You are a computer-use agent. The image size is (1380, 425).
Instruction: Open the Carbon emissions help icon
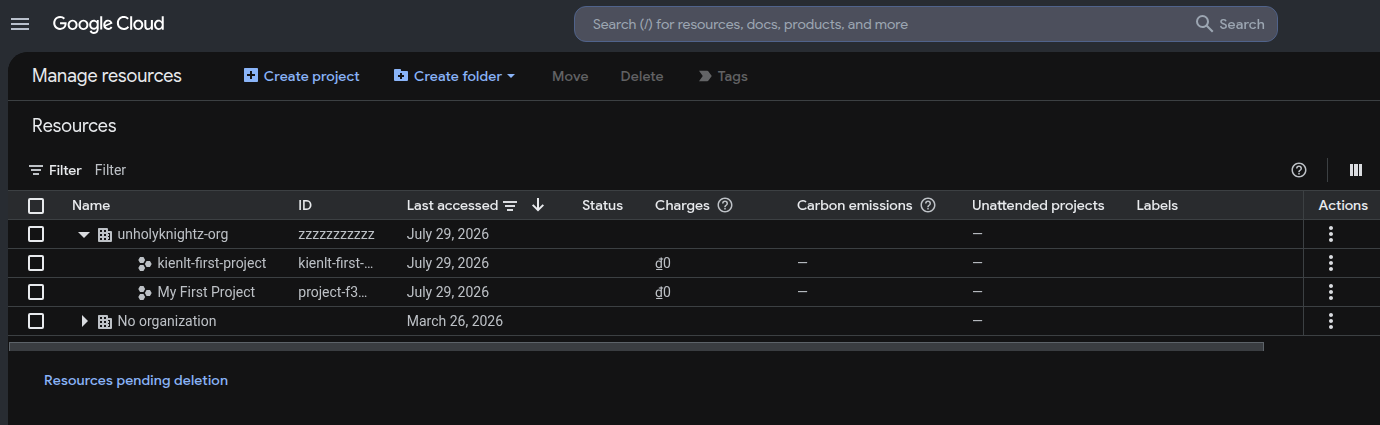click(928, 205)
